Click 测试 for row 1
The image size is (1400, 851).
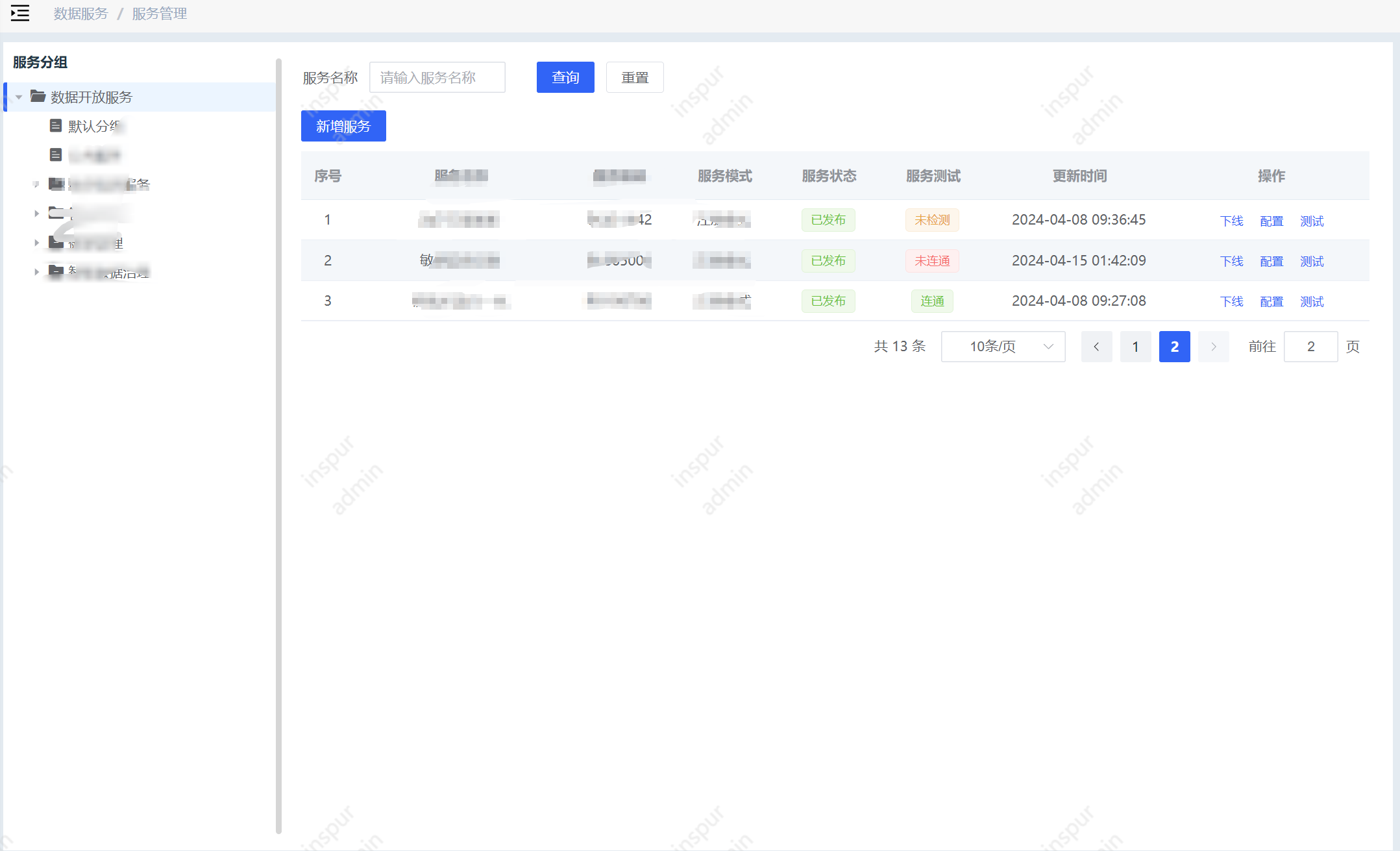[1312, 221]
